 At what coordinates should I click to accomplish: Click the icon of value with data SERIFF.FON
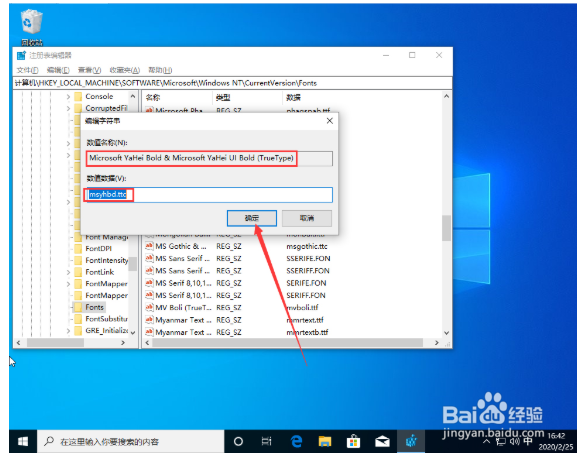[x=149, y=295]
